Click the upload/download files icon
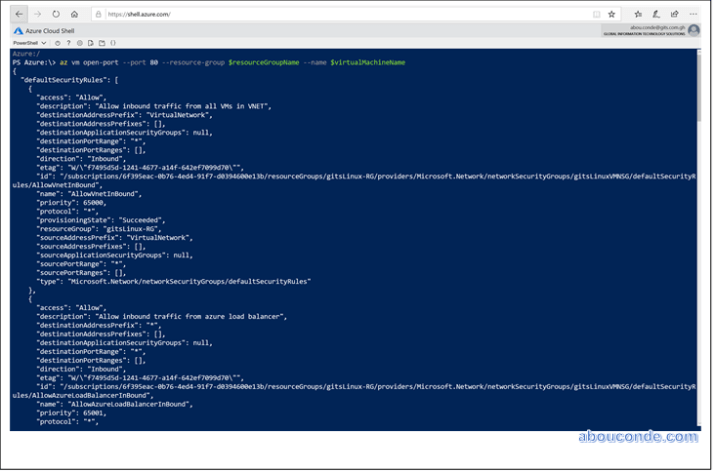Screen dimensions: 714x471 tap(90, 43)
